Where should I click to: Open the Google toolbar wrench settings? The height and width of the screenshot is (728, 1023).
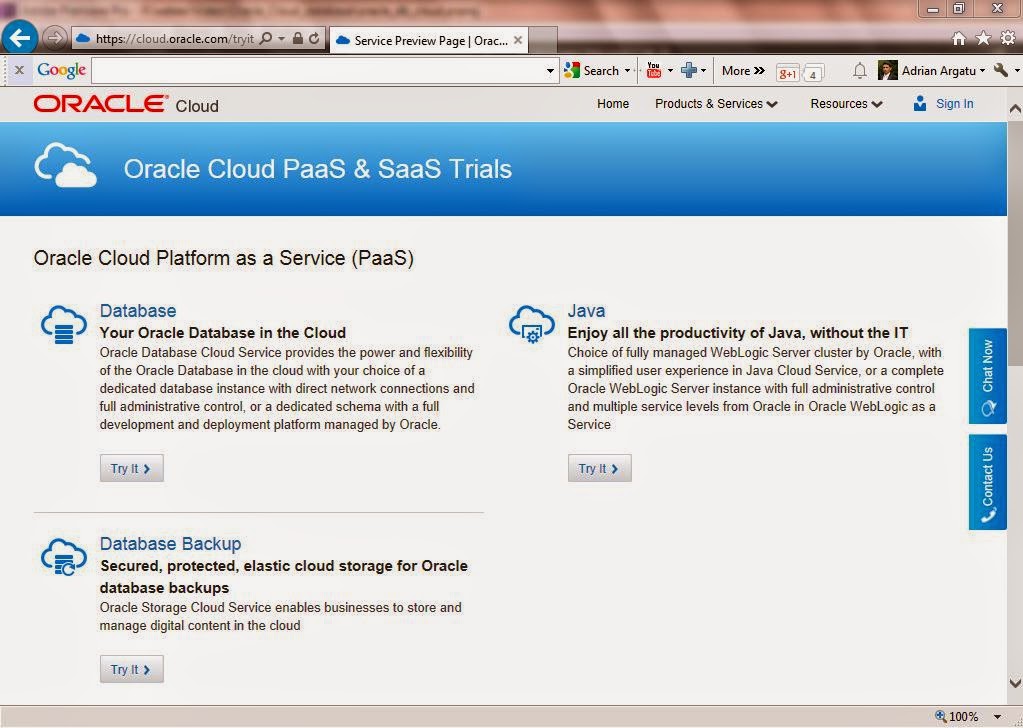click(x=1001, y=70)
